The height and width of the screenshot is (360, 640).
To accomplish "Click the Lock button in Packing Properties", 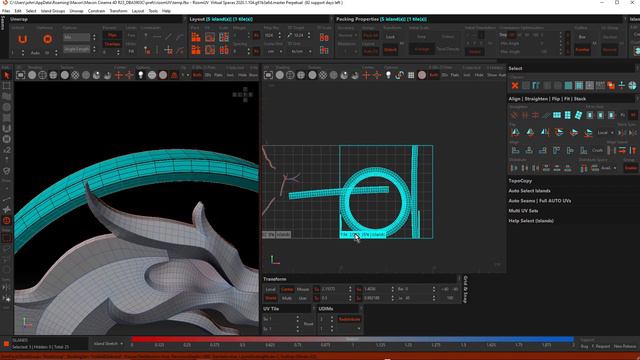I will point(390,36).
